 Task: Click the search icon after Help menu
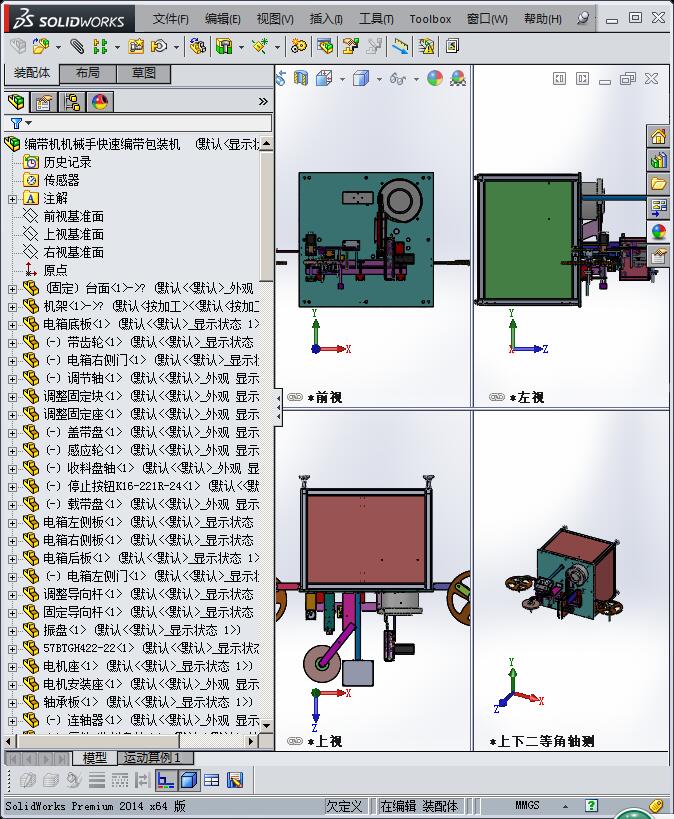click(x=583, y=19)
